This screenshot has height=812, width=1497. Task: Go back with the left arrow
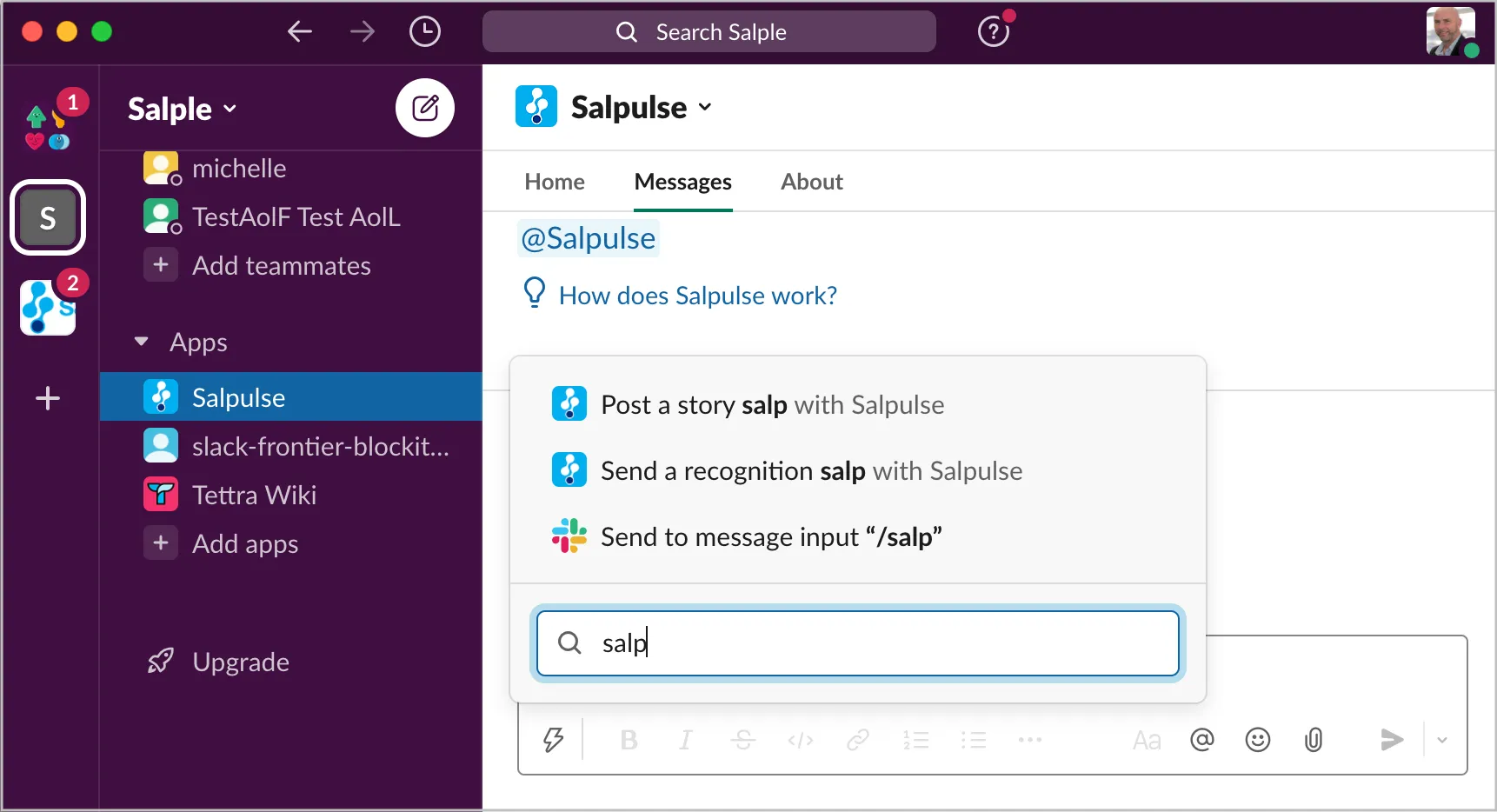[x=300, y=32]
